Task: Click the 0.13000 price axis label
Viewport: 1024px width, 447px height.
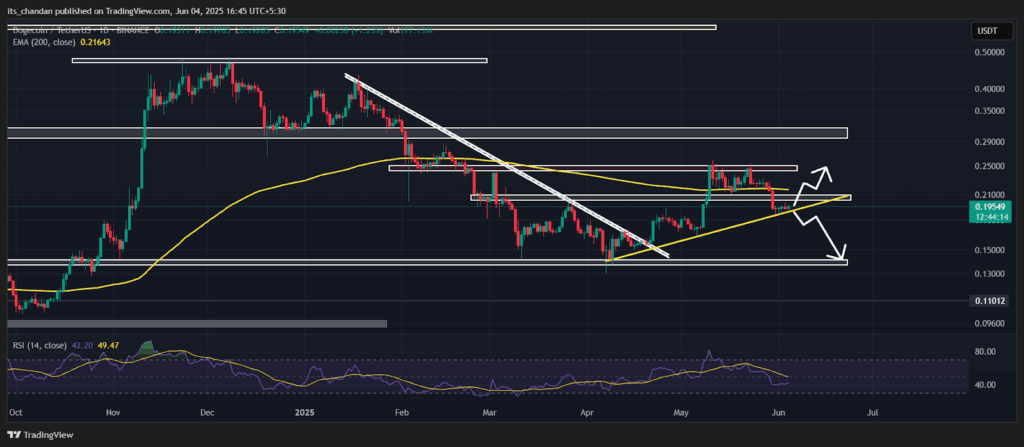Action: pyautogui.click(x=989, y=273)
